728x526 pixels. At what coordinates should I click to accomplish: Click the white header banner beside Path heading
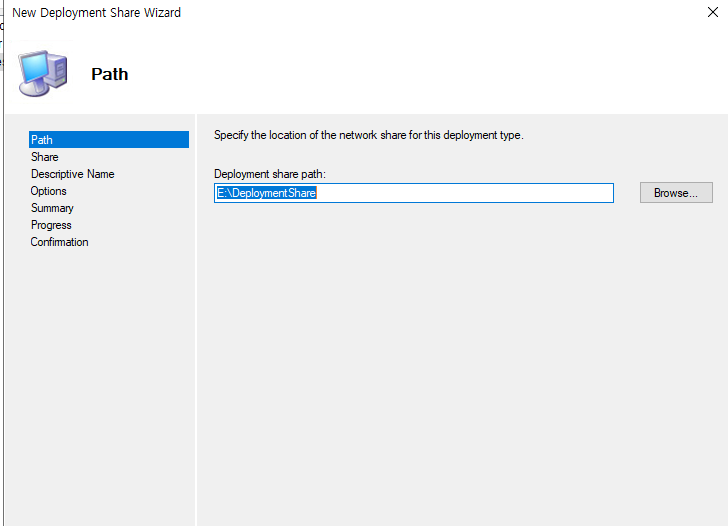point(418,74)
